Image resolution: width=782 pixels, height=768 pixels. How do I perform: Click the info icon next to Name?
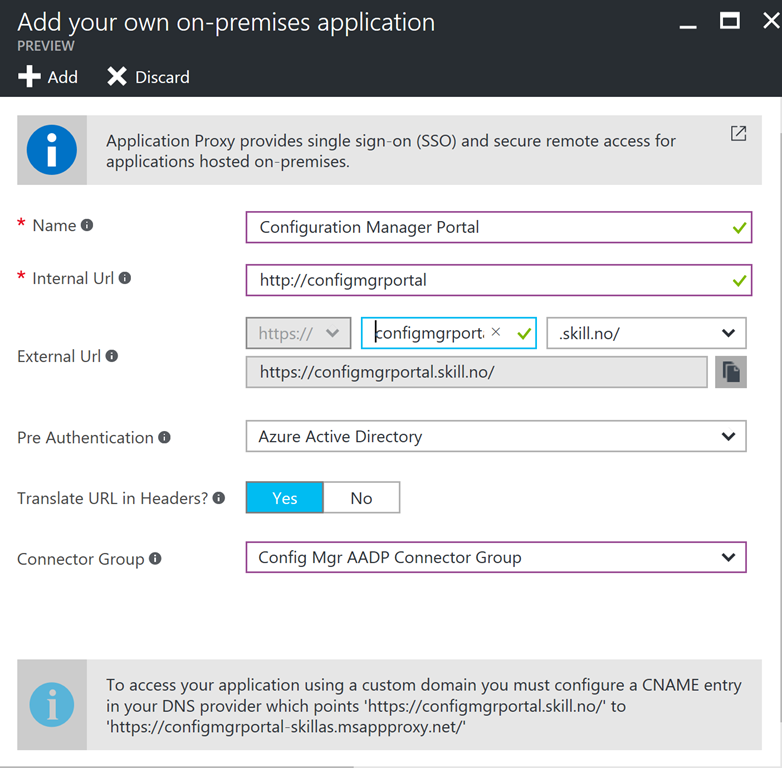click(87, 225)
